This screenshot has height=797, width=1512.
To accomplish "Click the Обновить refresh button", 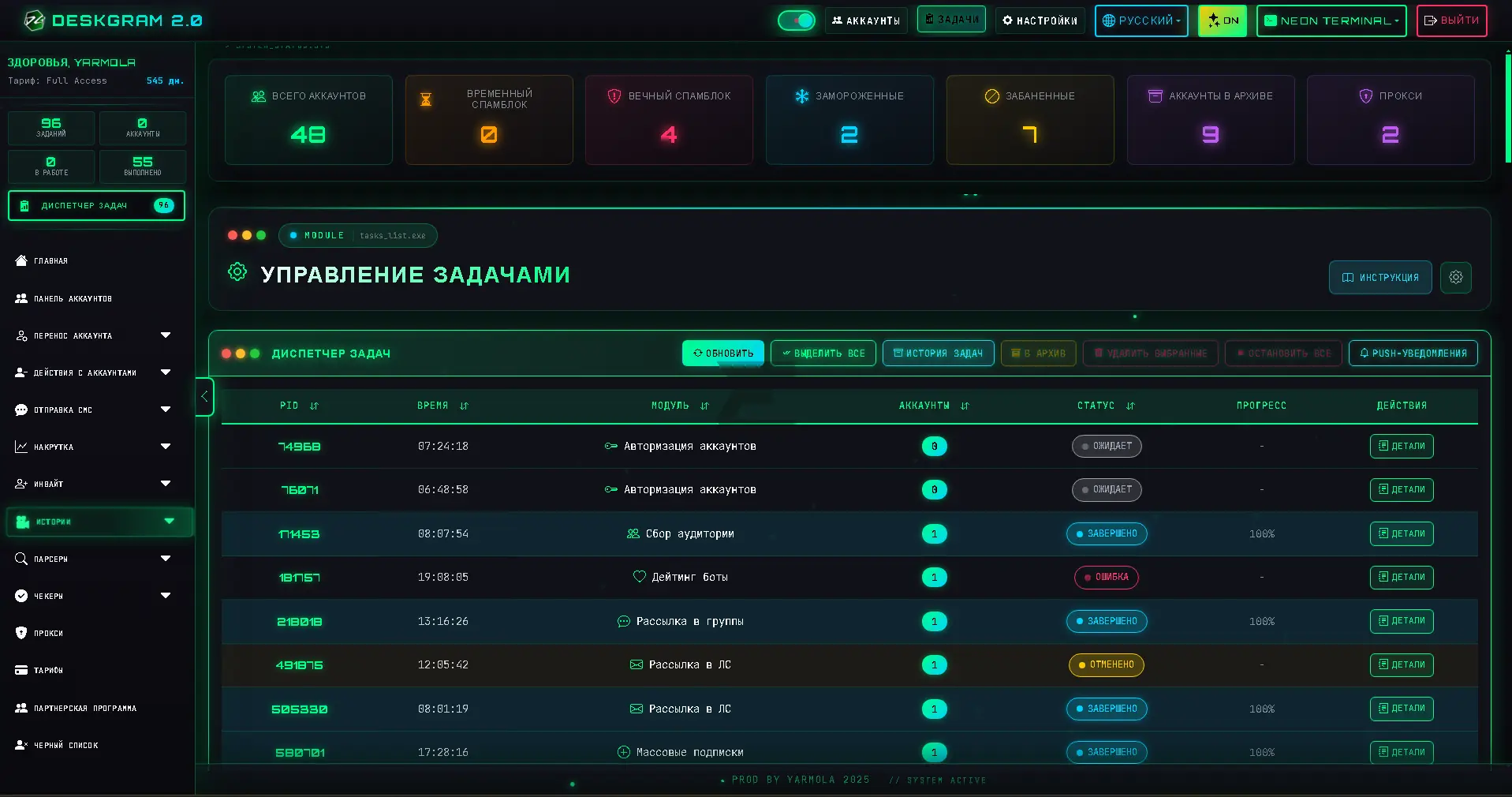I will click(723, 354).
